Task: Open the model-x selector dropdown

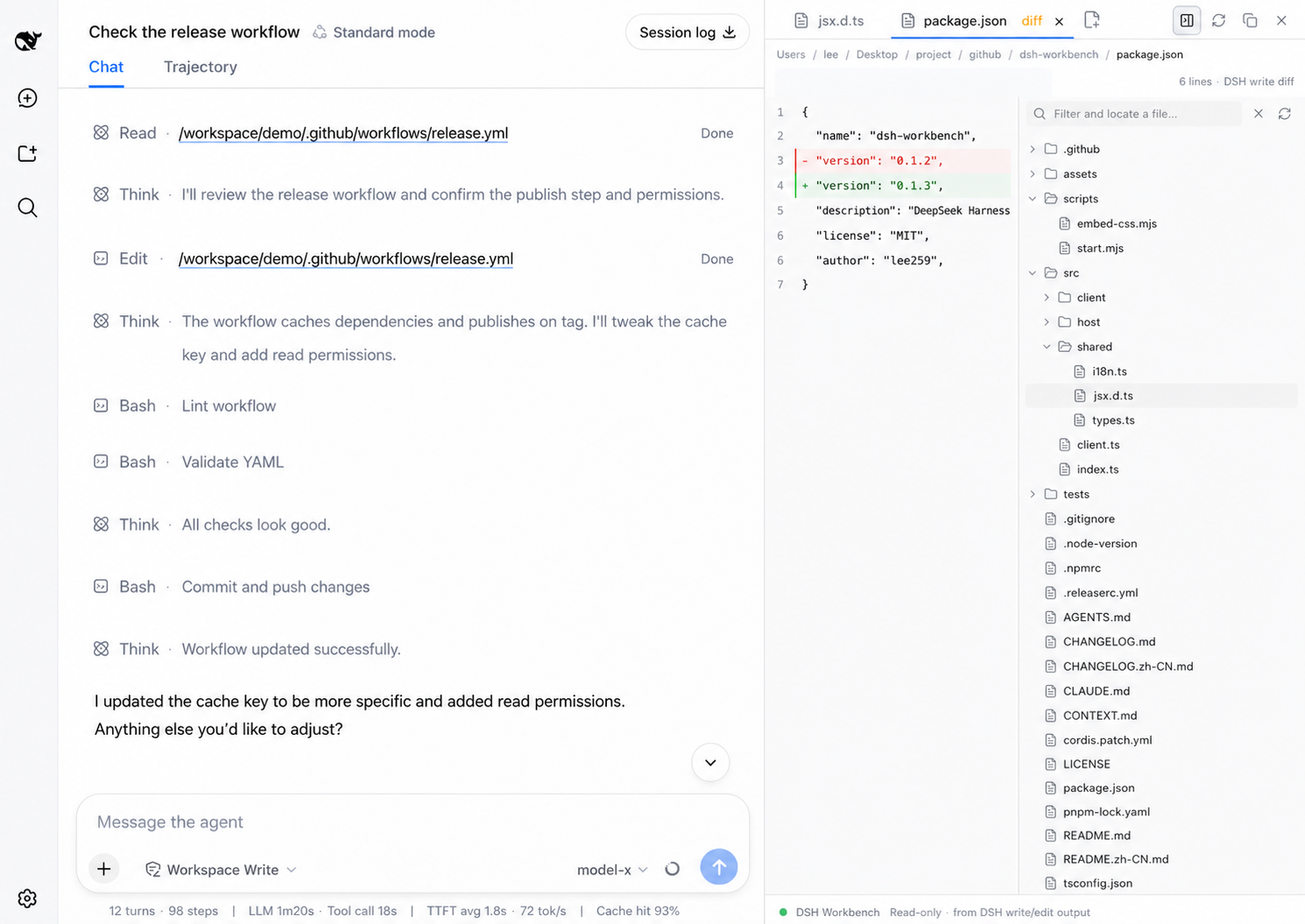Action: coord(612,870)
